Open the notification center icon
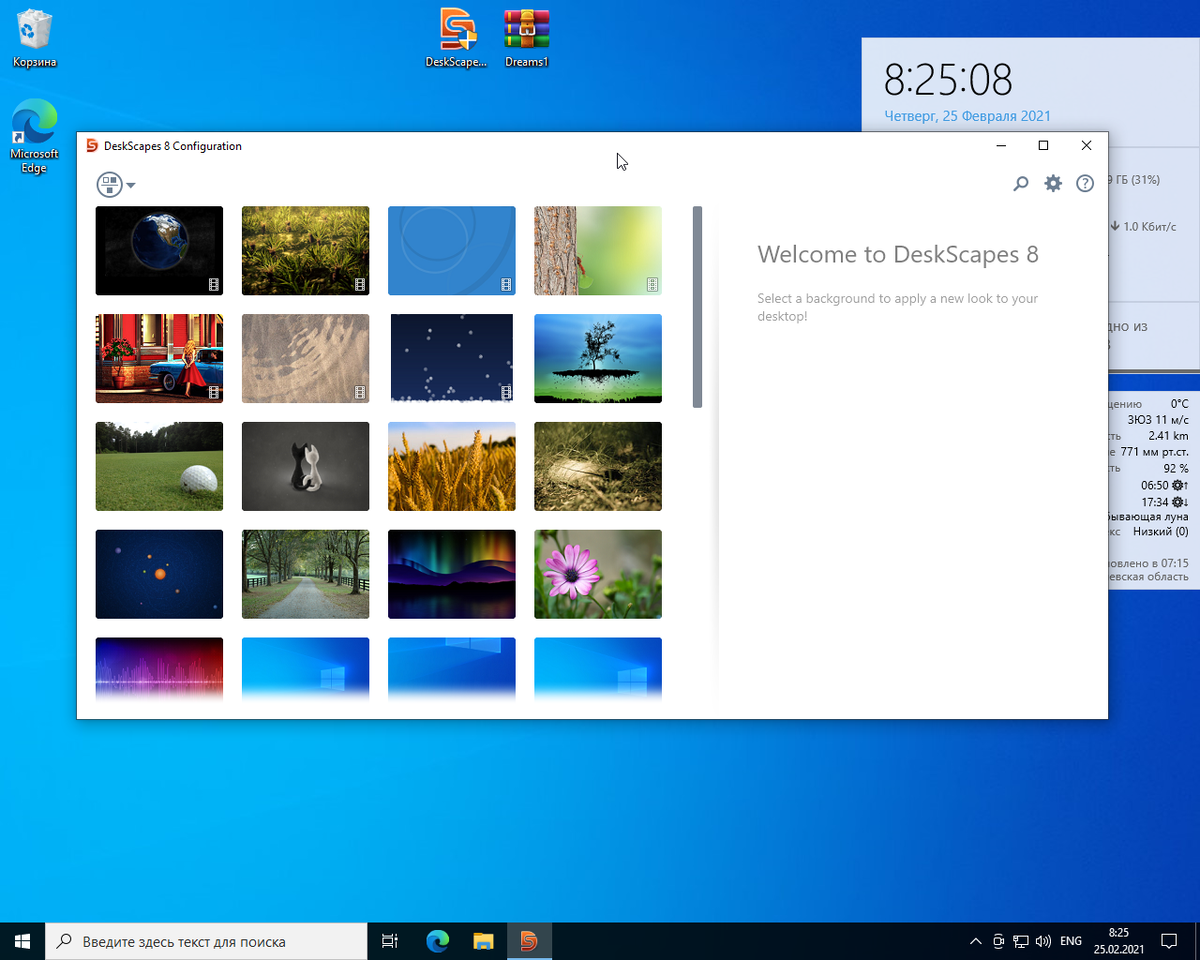 pos(1168,941)
